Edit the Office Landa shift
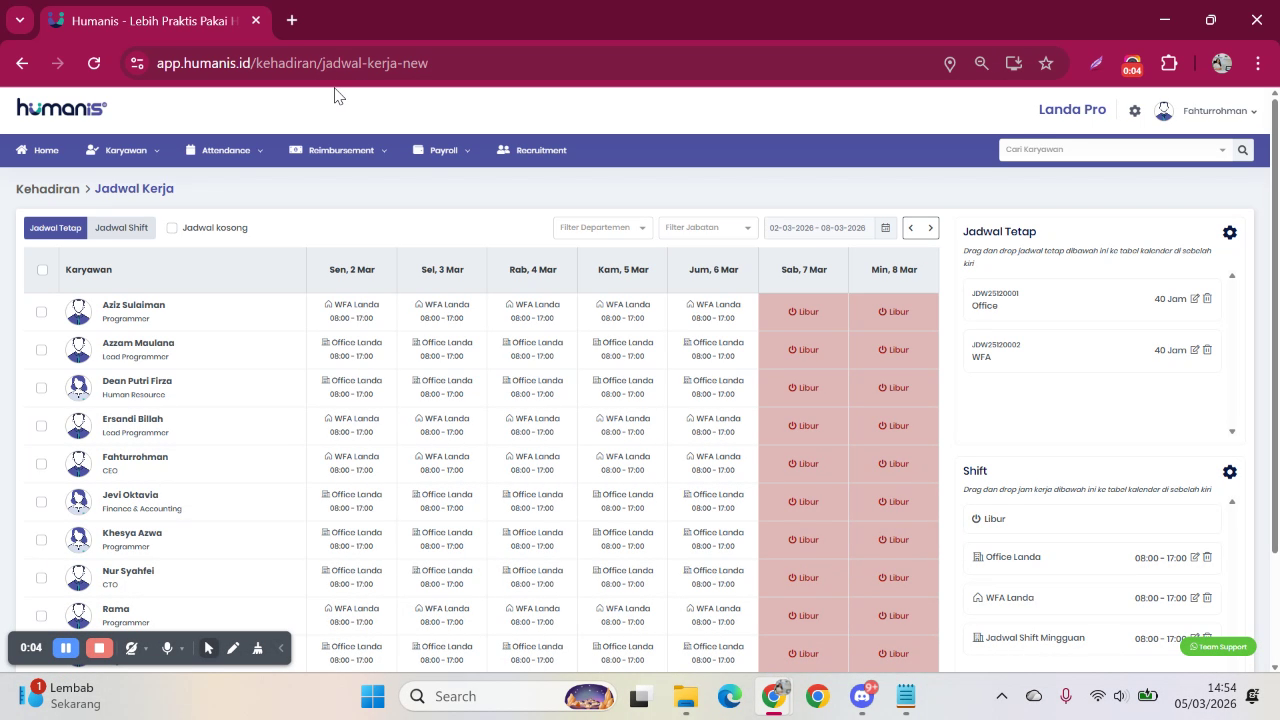1280x720 pixels. (x=1195, y=558)
